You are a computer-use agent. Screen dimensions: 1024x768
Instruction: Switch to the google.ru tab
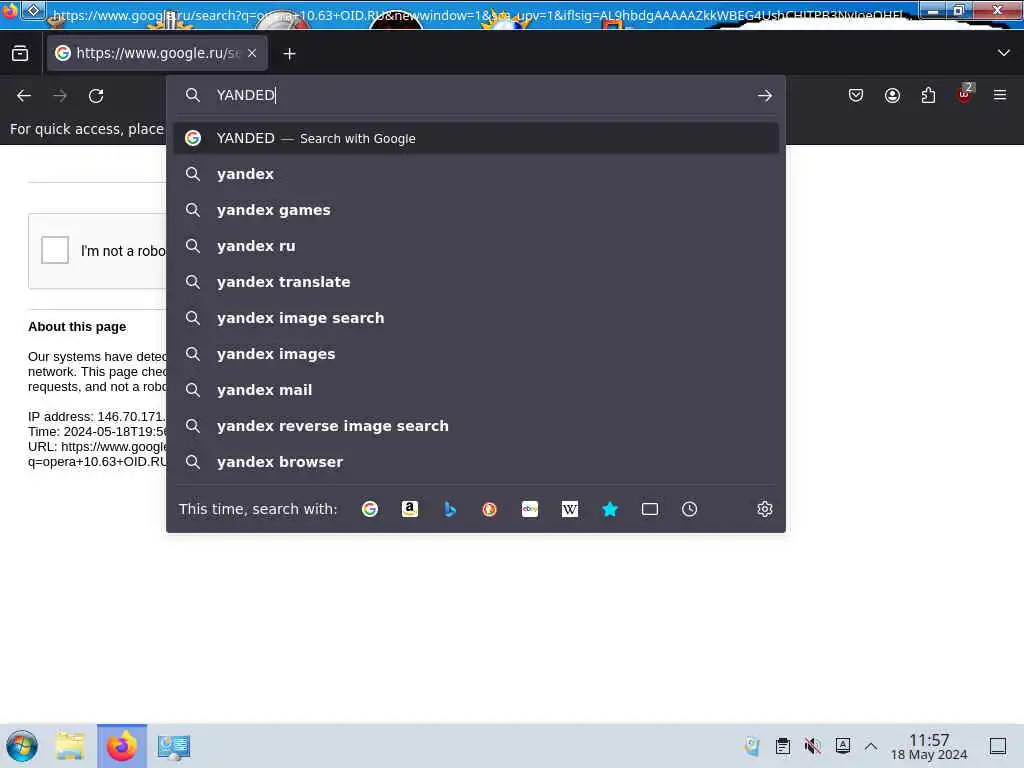tap(157, 53)
